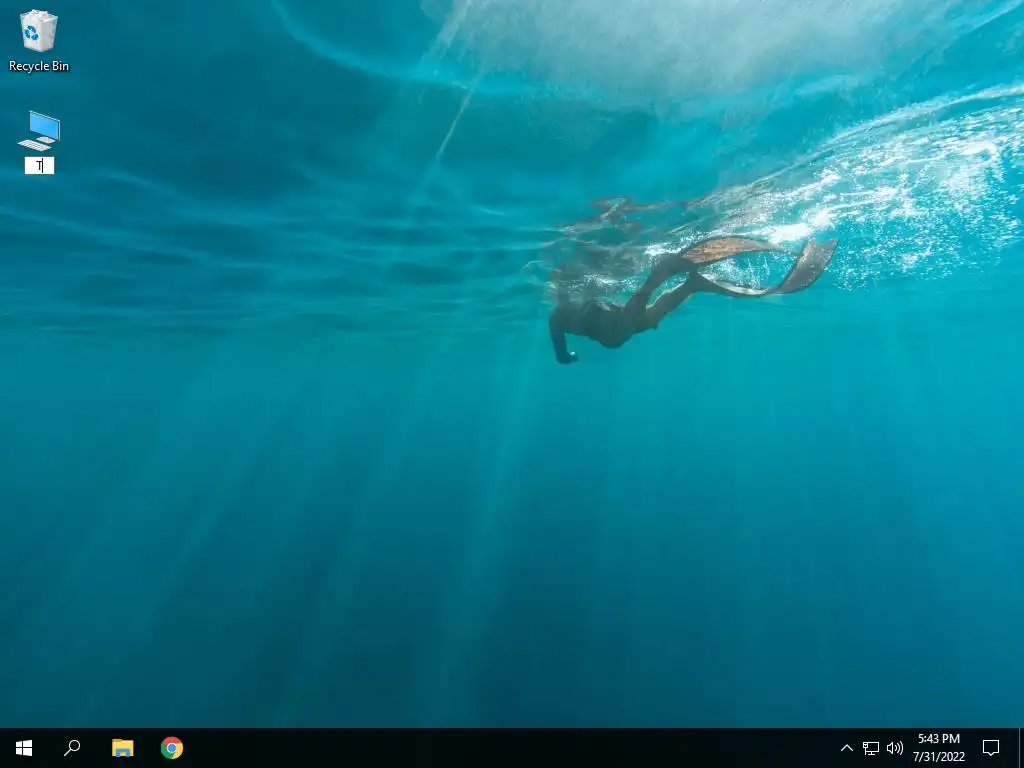The width and height of the screenshot is (1024, 768).
Task: Open taskbar search magnifier
Action: 72,748
